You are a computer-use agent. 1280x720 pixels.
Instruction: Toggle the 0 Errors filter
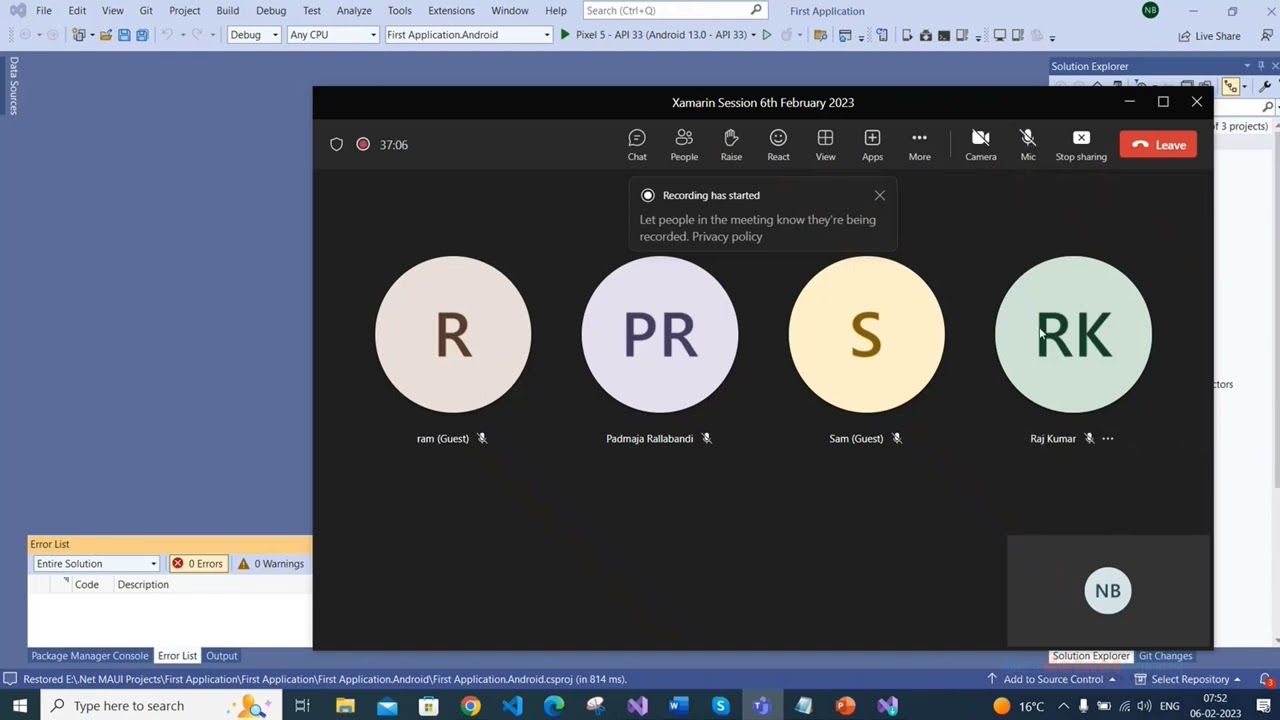click(x=197, y=564)
